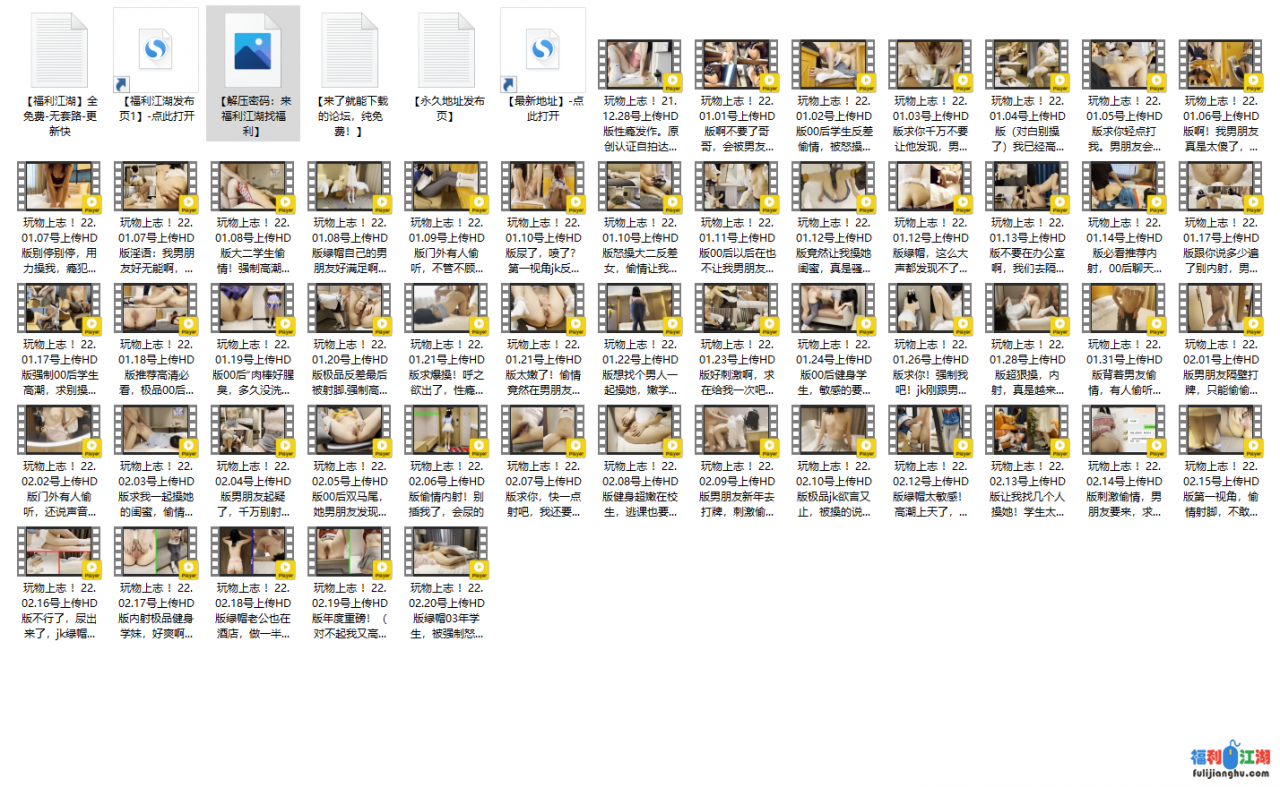The height and width of the screenshot is (787, 1280).
Task: Click the video file dated 22.01.14
Action: coord(1123,187)
